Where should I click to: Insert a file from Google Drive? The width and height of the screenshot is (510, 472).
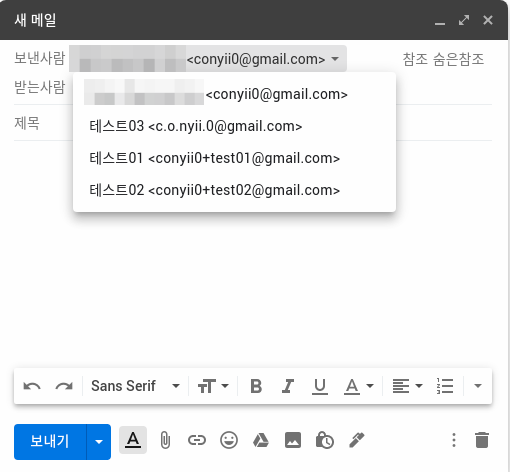coord(261,440)
